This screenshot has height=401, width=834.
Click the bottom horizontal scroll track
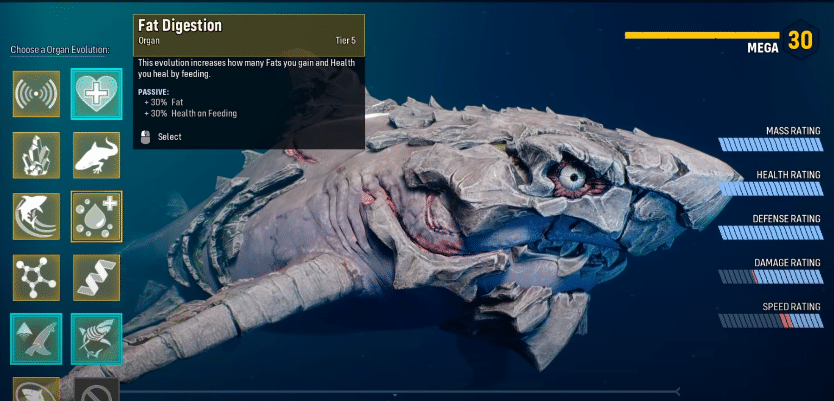click(399, 392)
